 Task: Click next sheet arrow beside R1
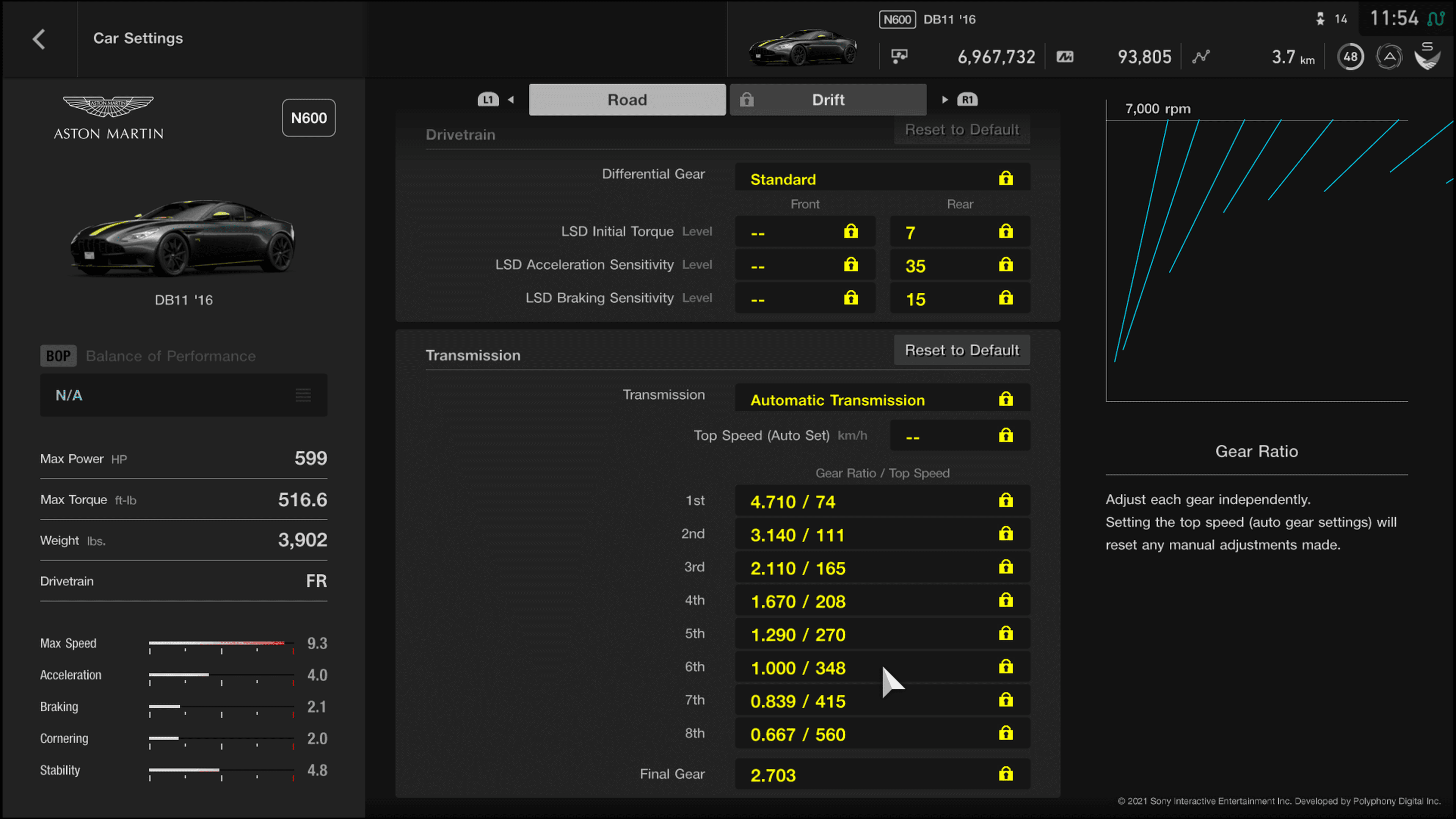[945, 100]
